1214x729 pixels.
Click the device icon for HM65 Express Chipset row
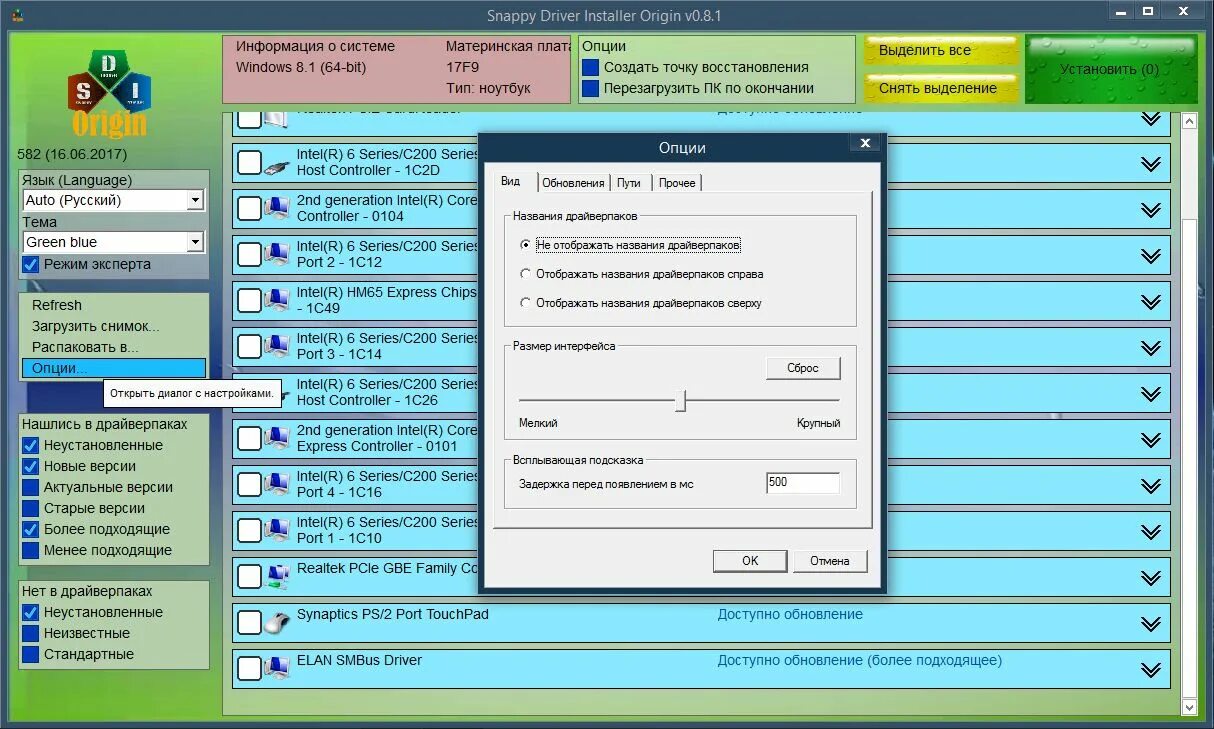point(277,301)
